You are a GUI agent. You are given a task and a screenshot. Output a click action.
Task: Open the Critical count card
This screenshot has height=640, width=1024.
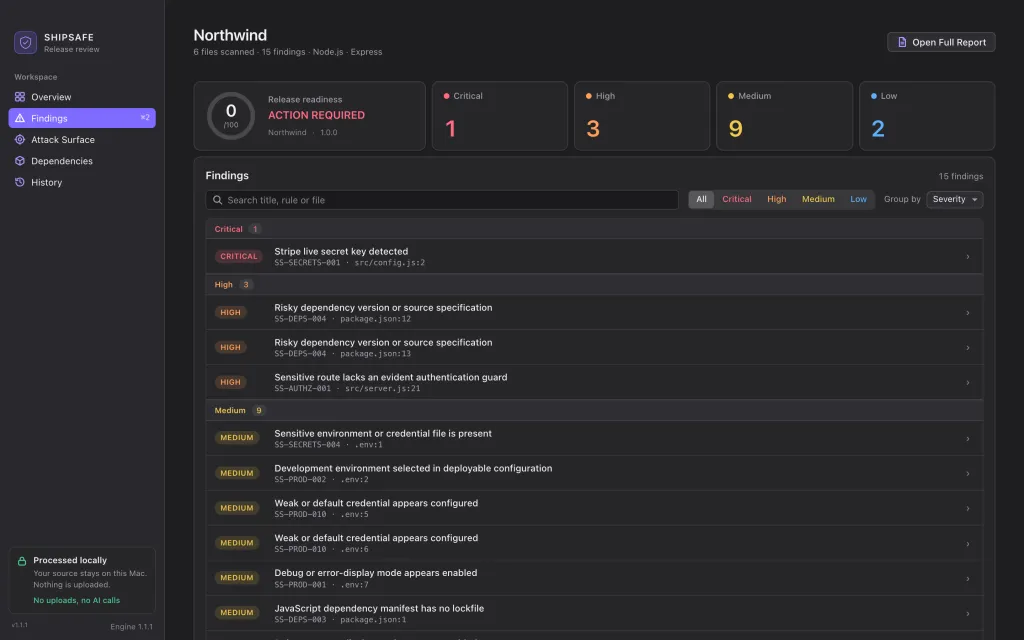coord(500,116)
